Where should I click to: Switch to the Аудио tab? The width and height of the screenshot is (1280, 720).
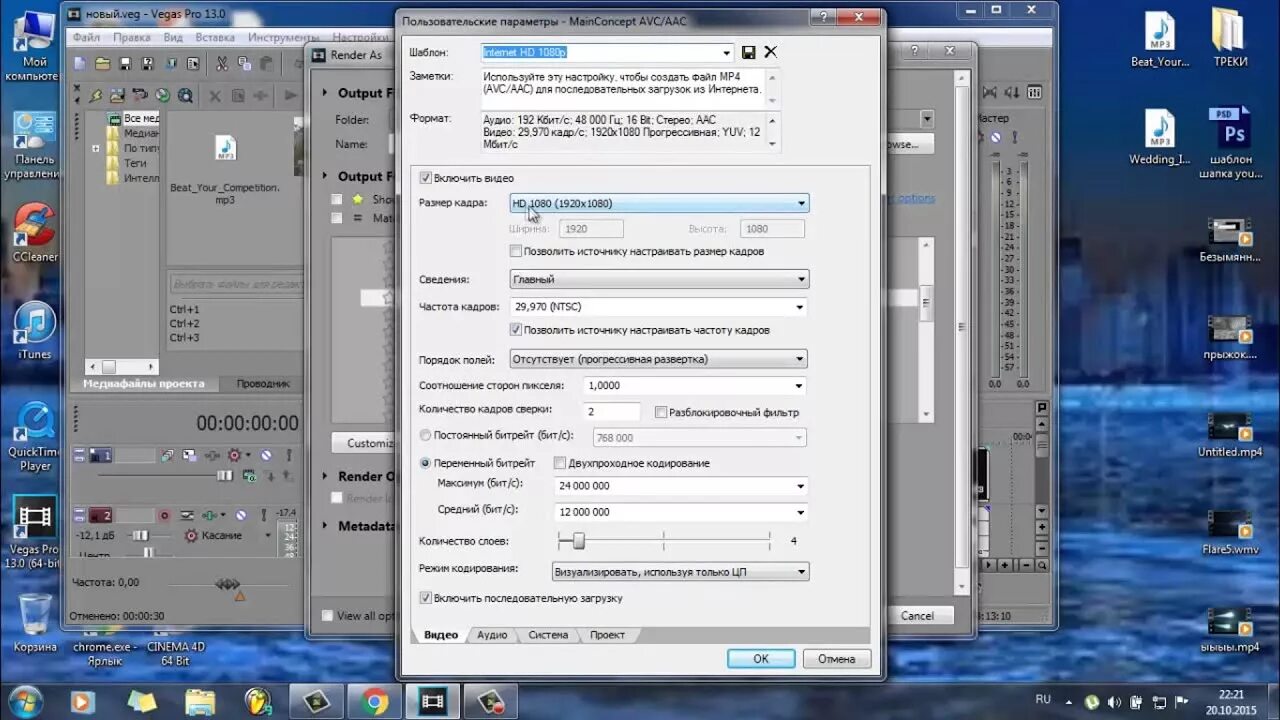(492, 635)
